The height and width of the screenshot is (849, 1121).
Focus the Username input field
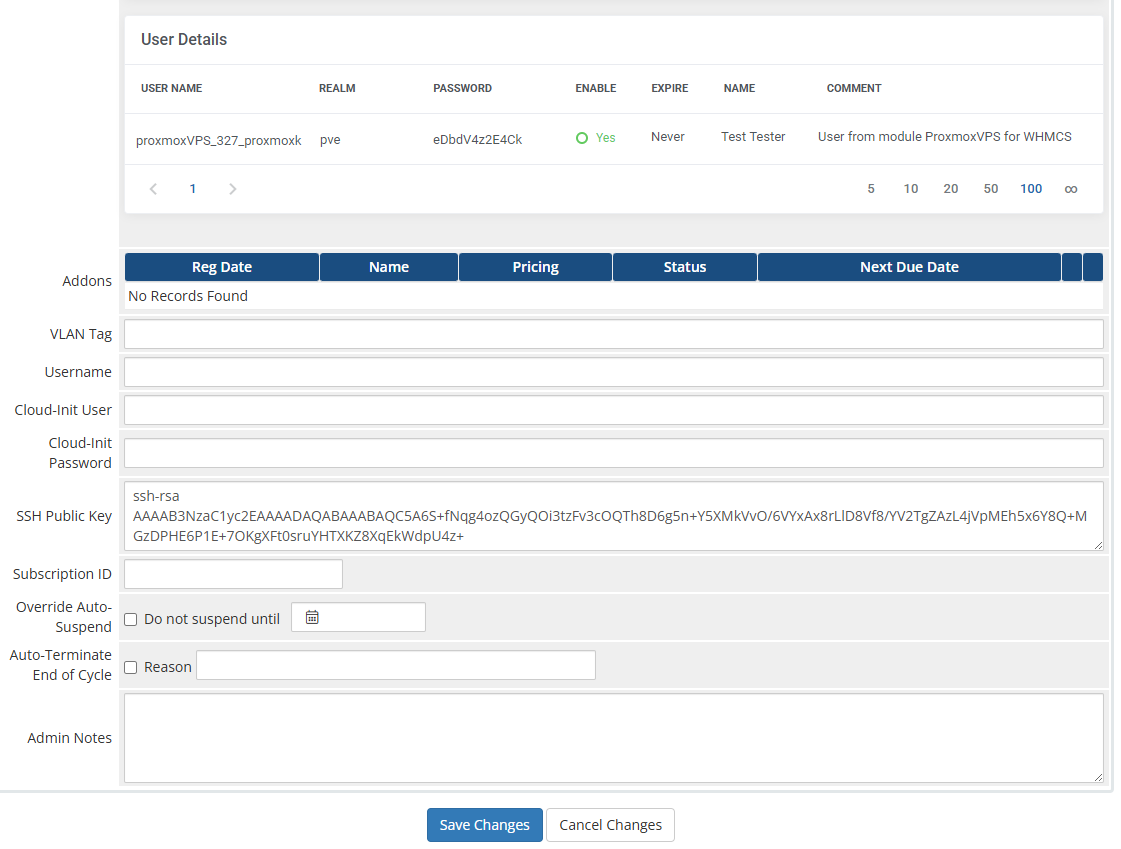(x=613, y=372)
